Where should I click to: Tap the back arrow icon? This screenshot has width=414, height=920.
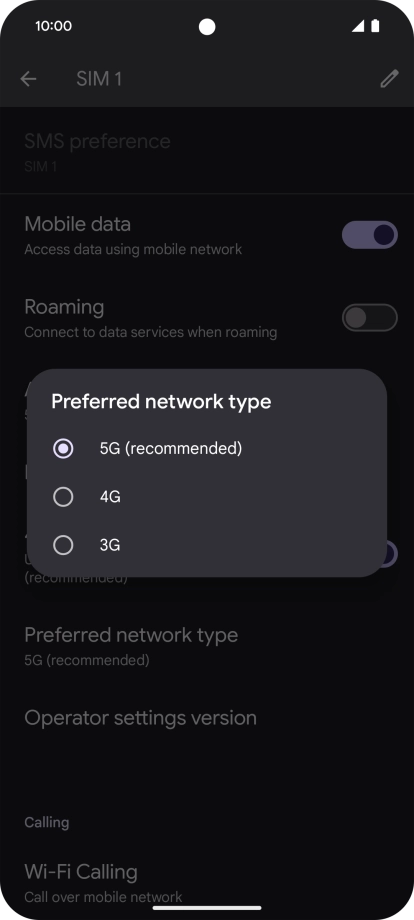coord(28,79)
